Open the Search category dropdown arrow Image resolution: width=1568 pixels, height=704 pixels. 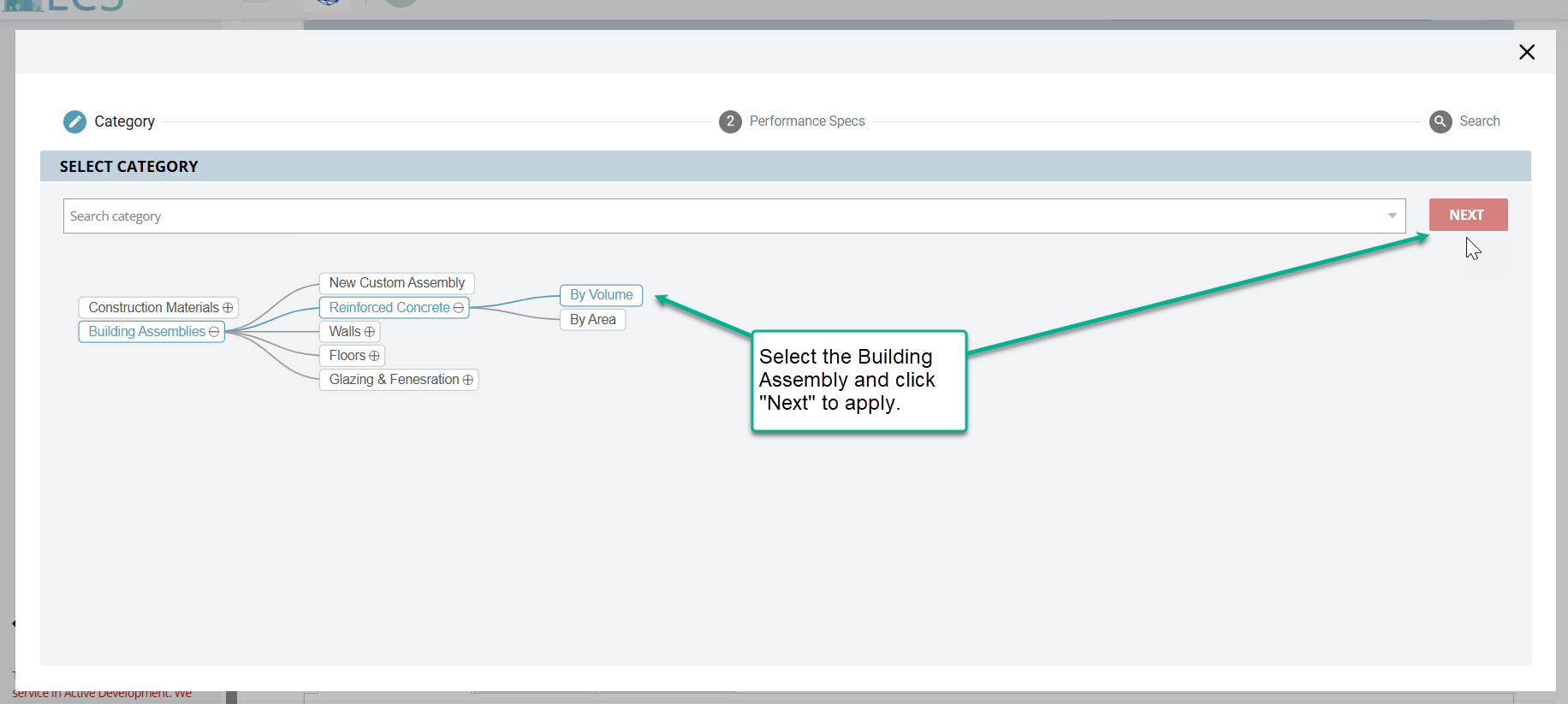pos(1392,216)
